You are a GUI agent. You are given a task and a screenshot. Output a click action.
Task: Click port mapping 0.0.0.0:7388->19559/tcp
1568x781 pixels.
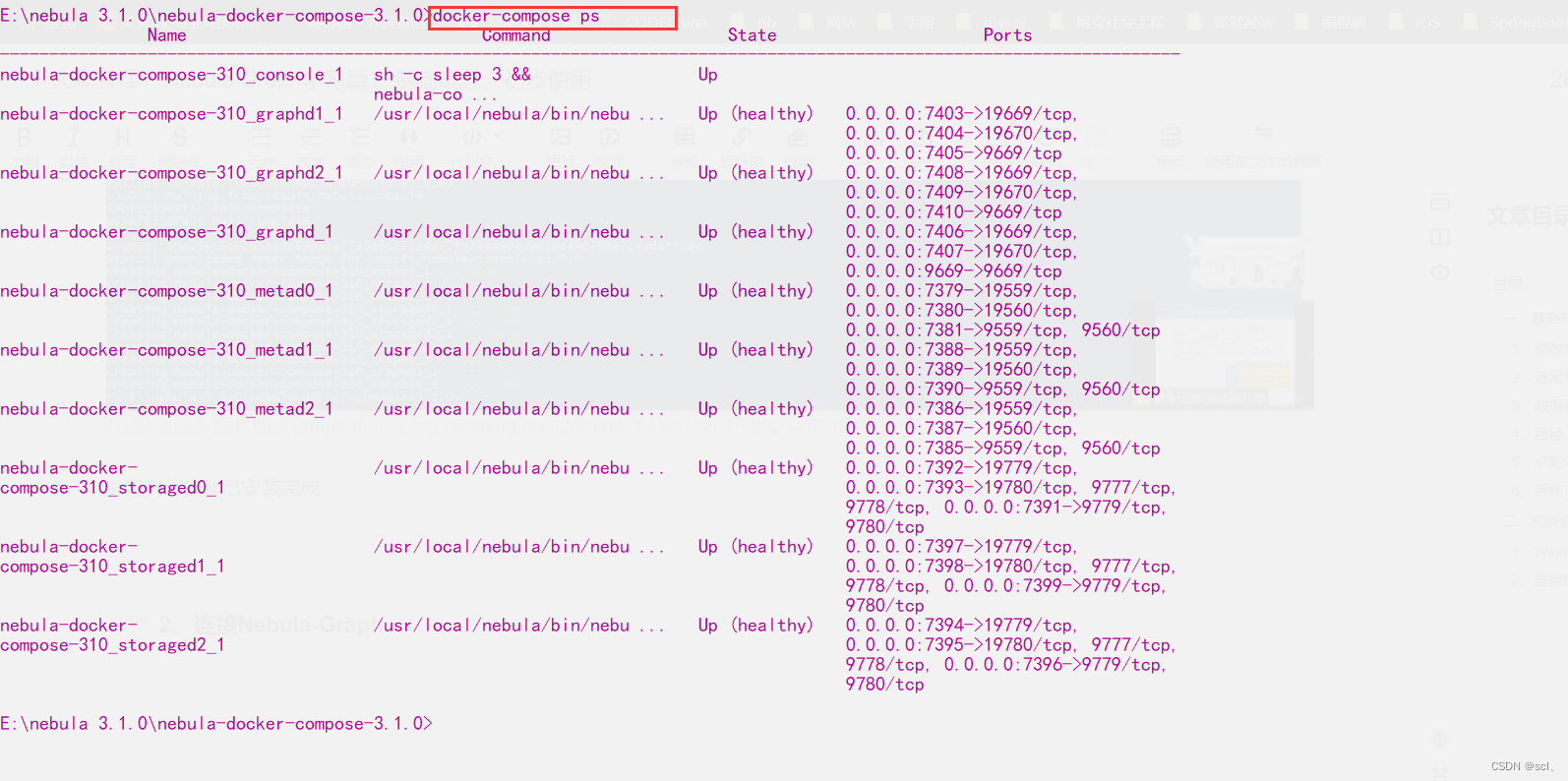(960, 350)
